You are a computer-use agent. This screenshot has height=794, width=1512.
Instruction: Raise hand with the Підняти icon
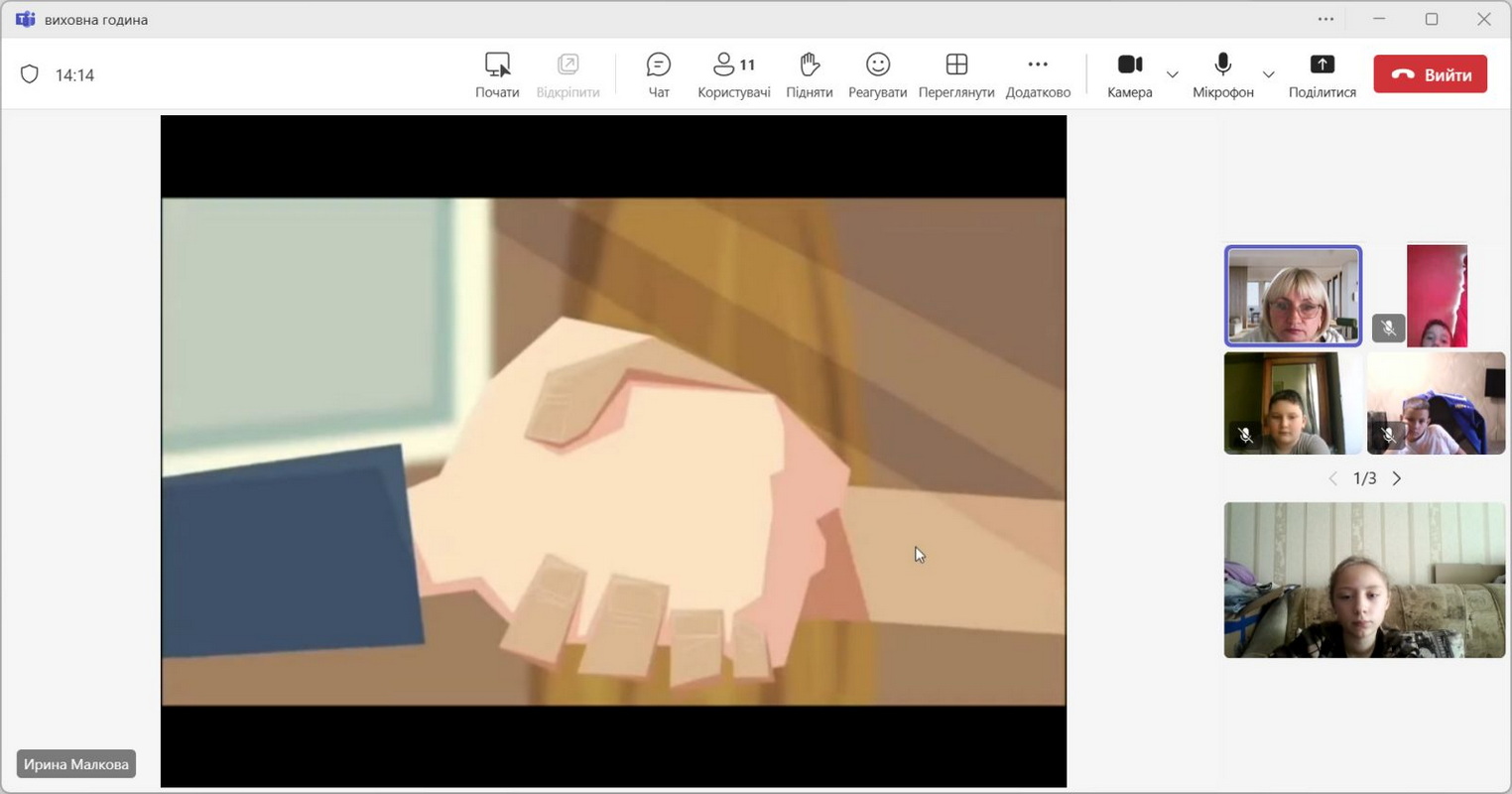coord(809,66)
